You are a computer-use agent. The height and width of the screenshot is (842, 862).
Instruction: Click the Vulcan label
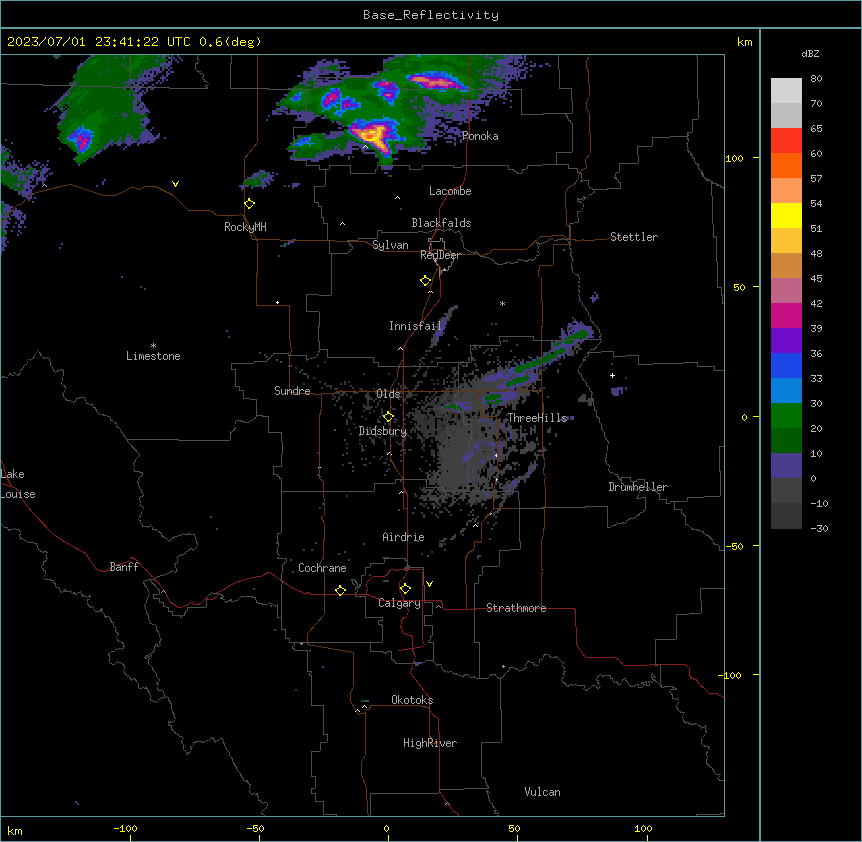(x=543, y=792)
